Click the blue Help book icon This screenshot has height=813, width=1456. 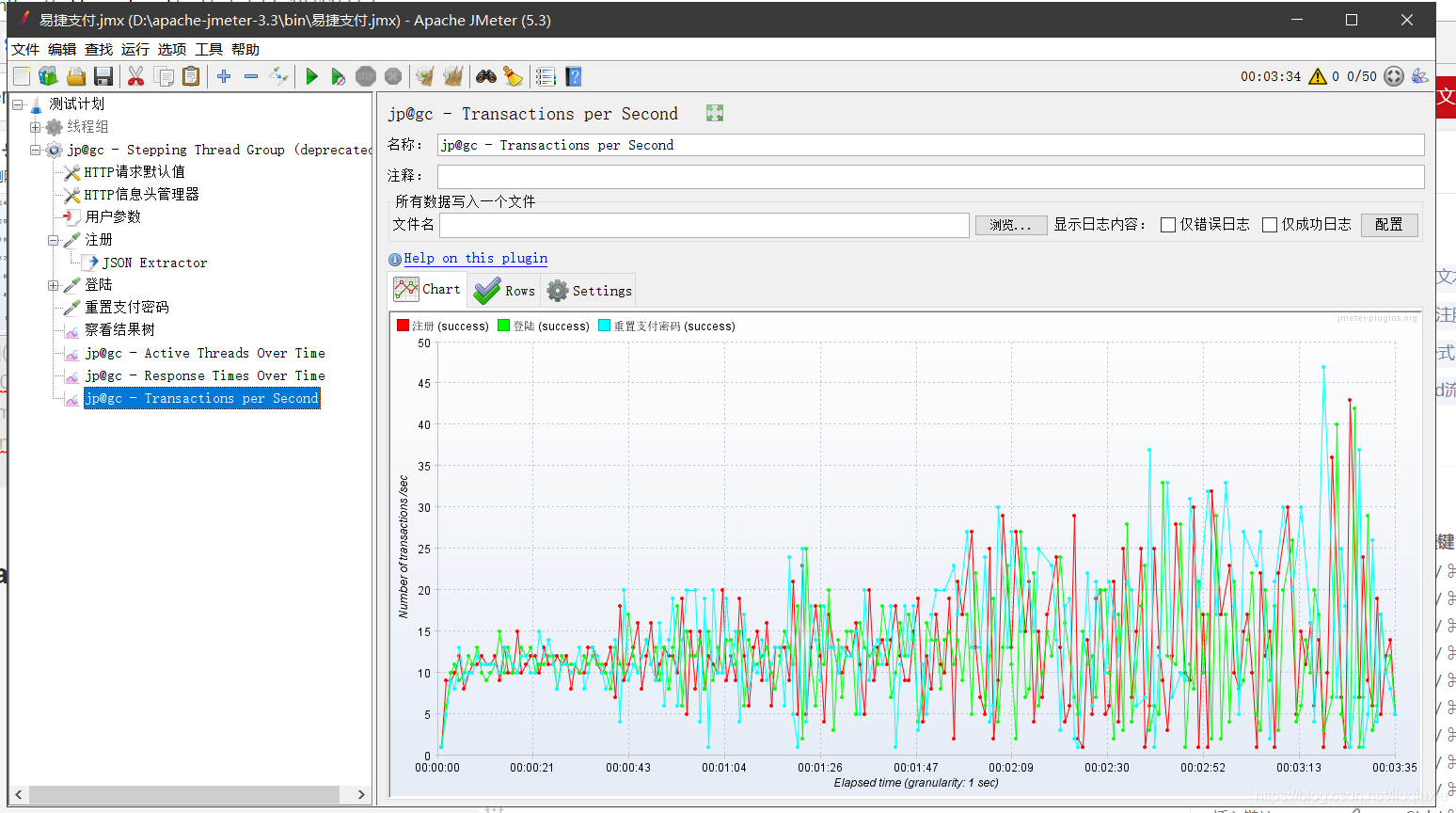click(573, 77)
